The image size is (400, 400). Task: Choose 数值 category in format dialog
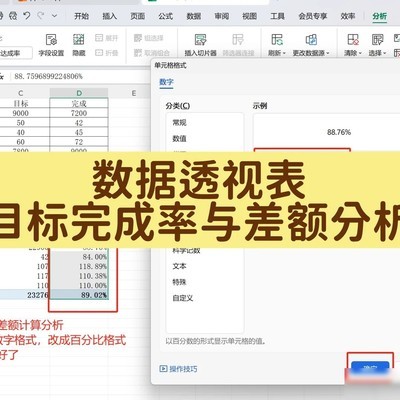(179, 138)
